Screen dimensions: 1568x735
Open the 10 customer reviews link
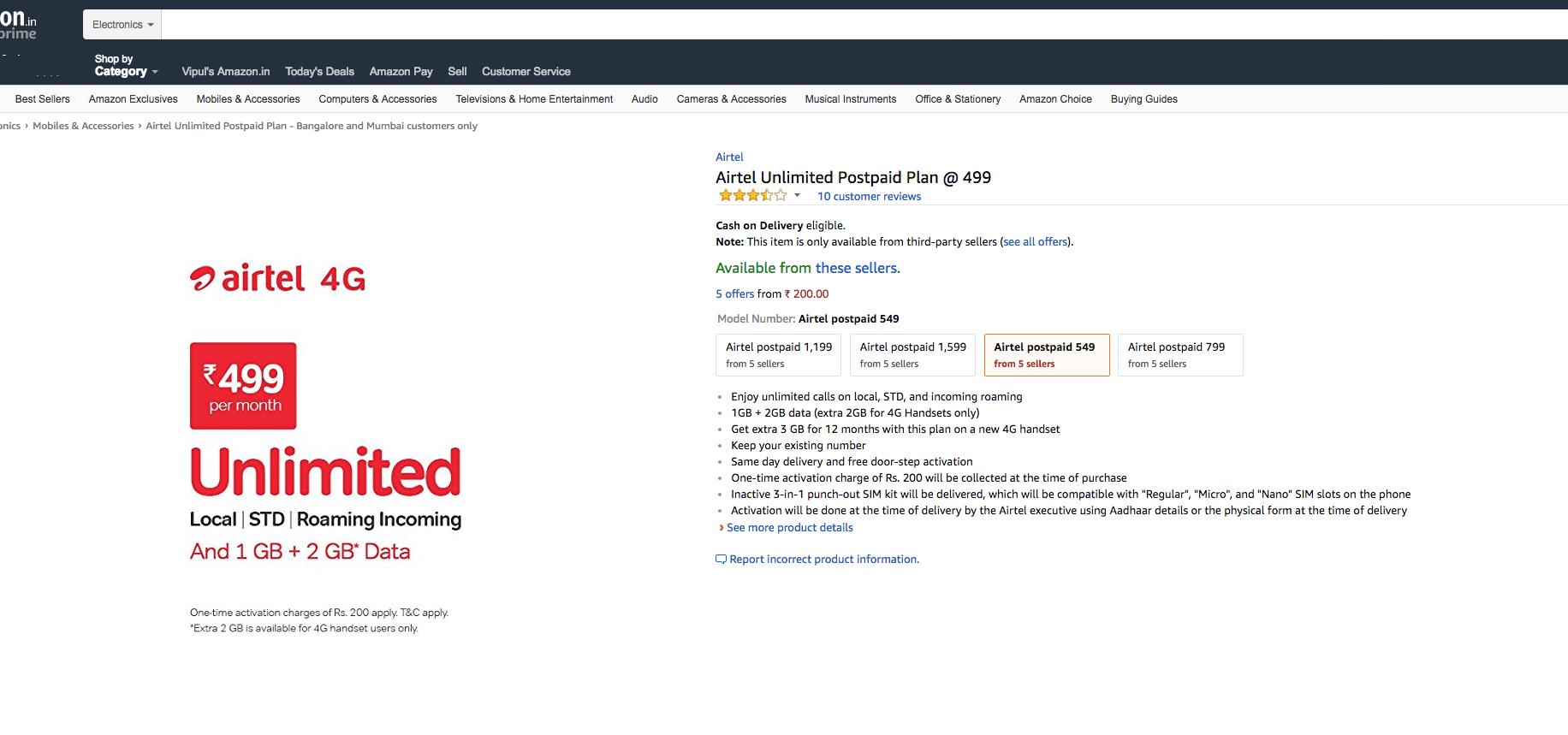(869, 197)
